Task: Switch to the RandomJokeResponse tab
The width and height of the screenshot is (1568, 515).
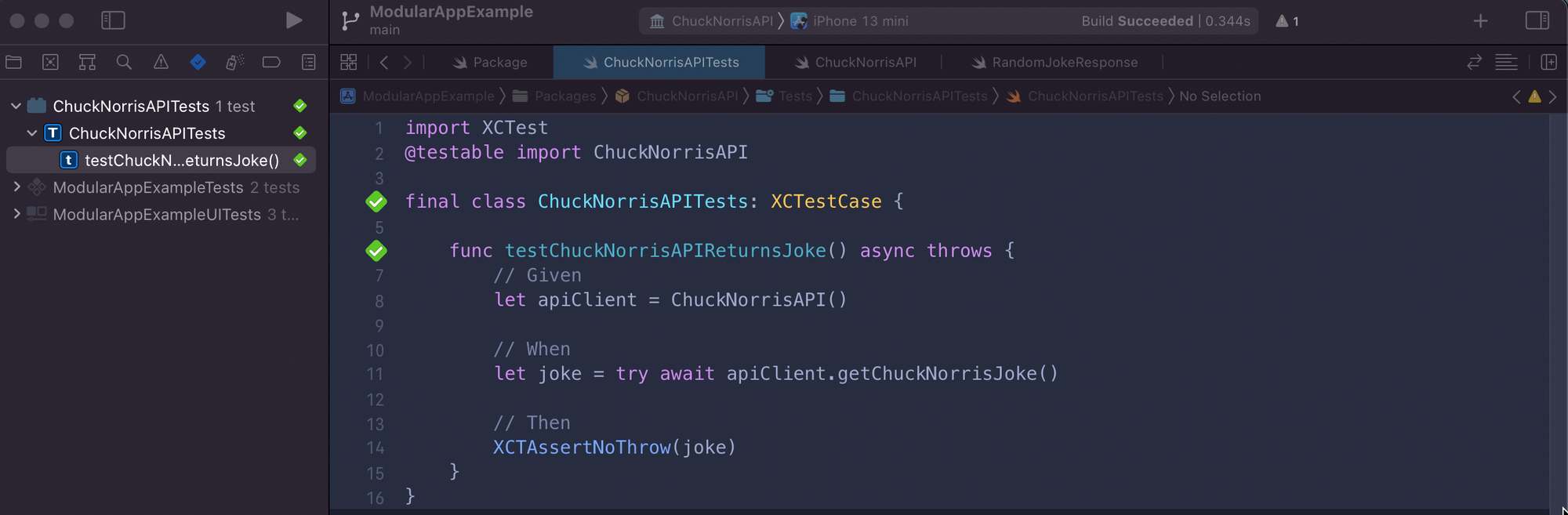Action: click(1054, 62)
